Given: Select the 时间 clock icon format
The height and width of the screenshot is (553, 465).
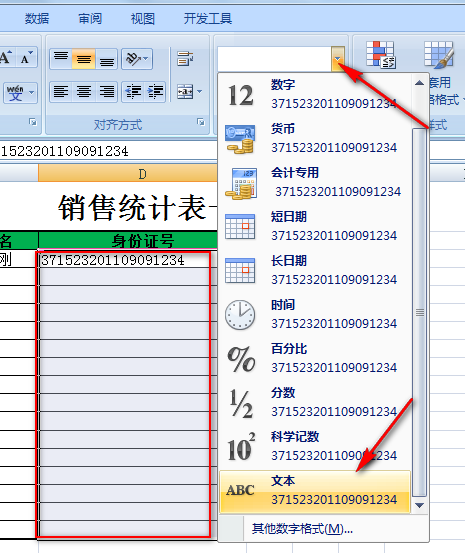Looking at the screenshot, I should [x=240, y=315].
